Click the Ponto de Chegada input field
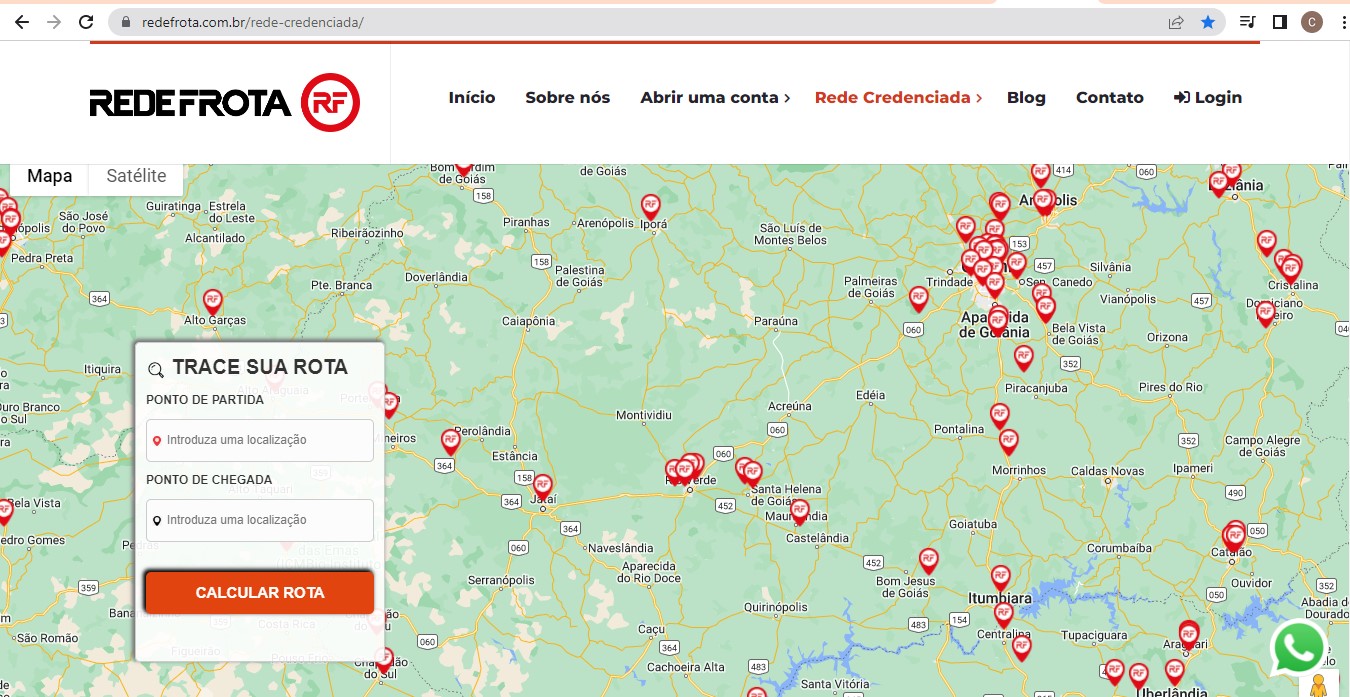 pos(260,520)
